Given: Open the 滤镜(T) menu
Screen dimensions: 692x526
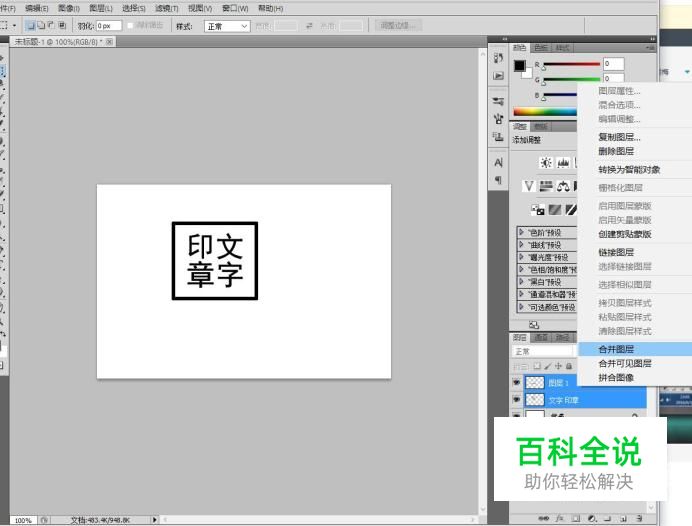Looking at the screenshot, I should pos(166,8).
